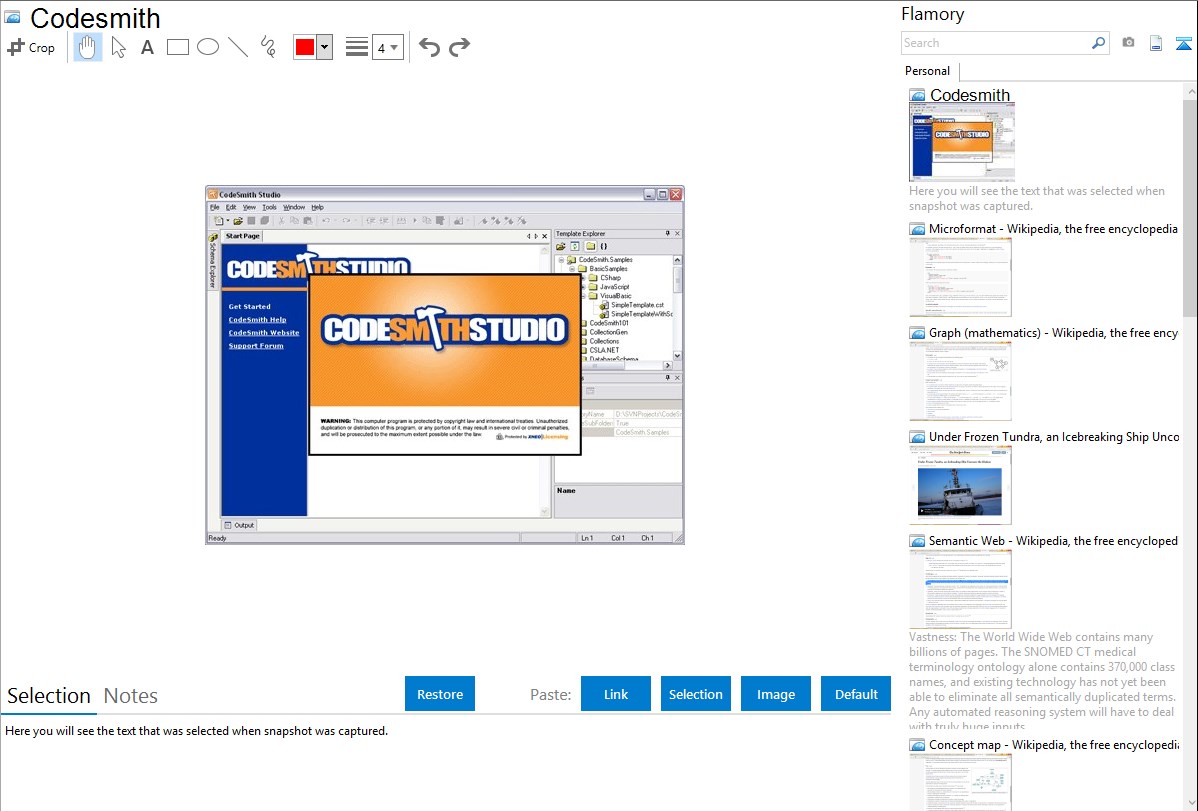The image size is (1198, 811).
Task: Click the 'Flamory' panel heading
Action: point(932,15)
